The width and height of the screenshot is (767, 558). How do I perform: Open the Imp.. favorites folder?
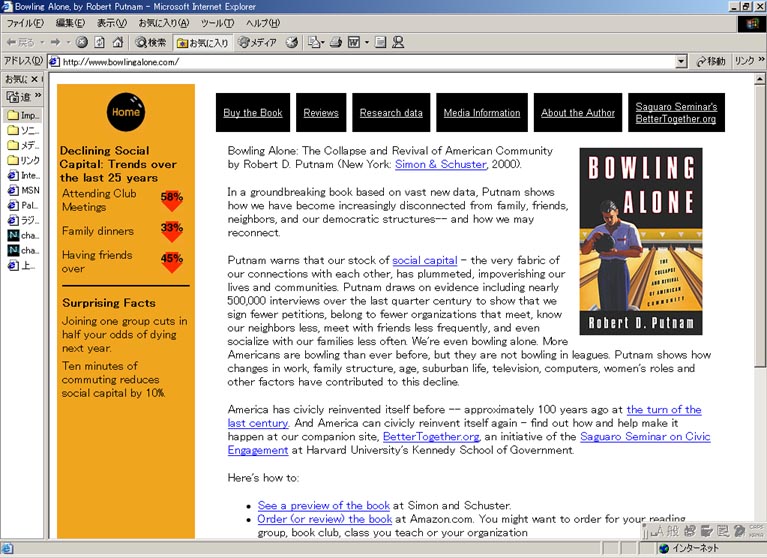[23, 115]
